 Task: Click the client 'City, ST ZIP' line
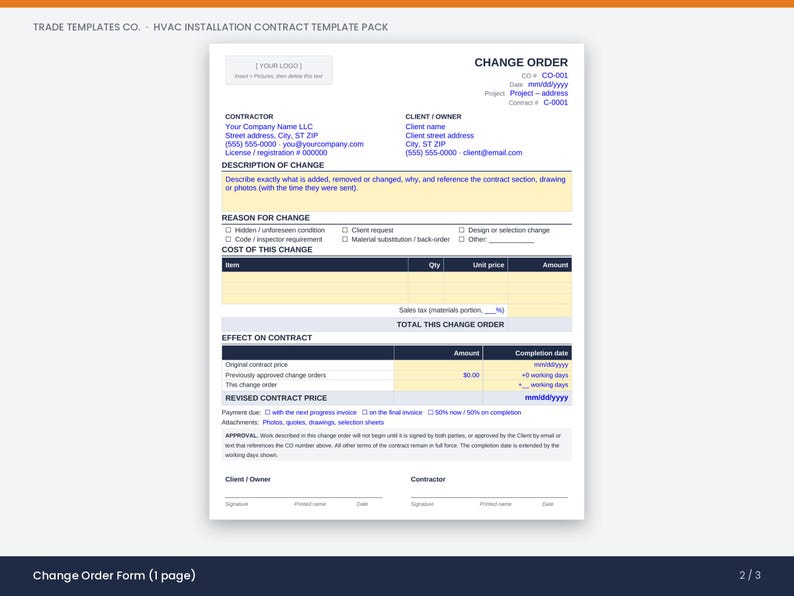coord(425,144)
